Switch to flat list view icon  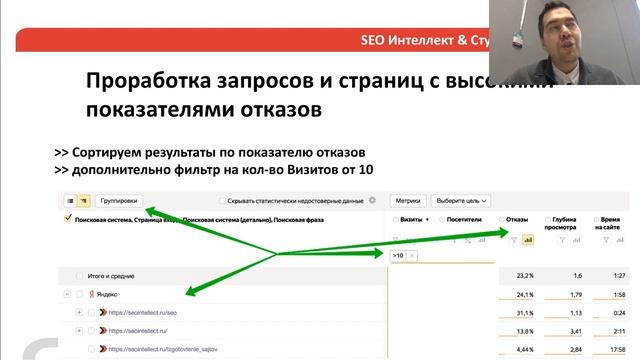point(70,201)
